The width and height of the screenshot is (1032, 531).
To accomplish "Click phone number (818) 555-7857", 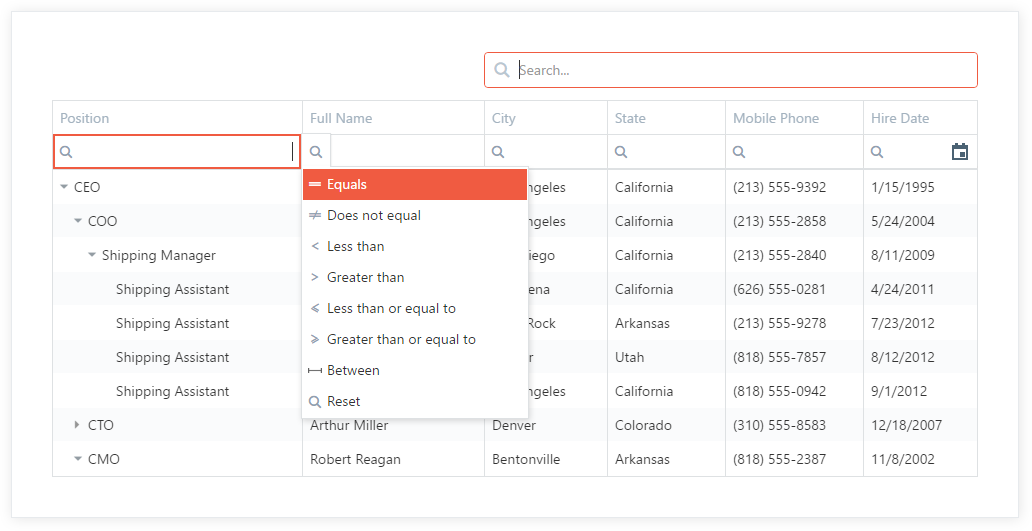I will click(x=779, y=357).
